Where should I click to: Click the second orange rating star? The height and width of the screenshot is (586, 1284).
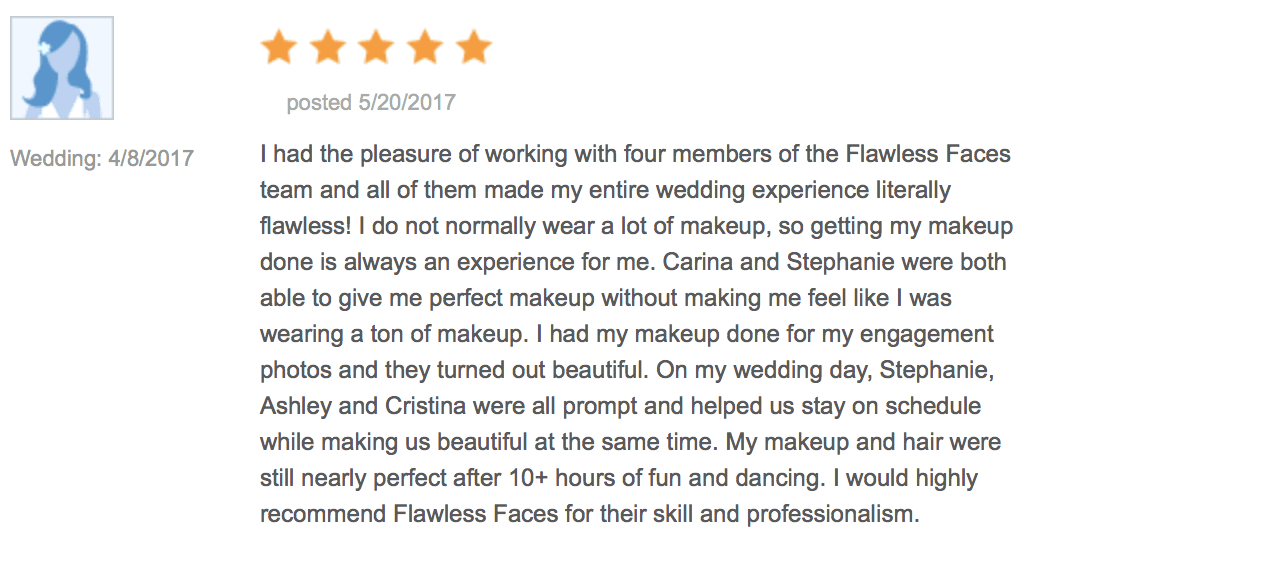click(x=328, y=47)
